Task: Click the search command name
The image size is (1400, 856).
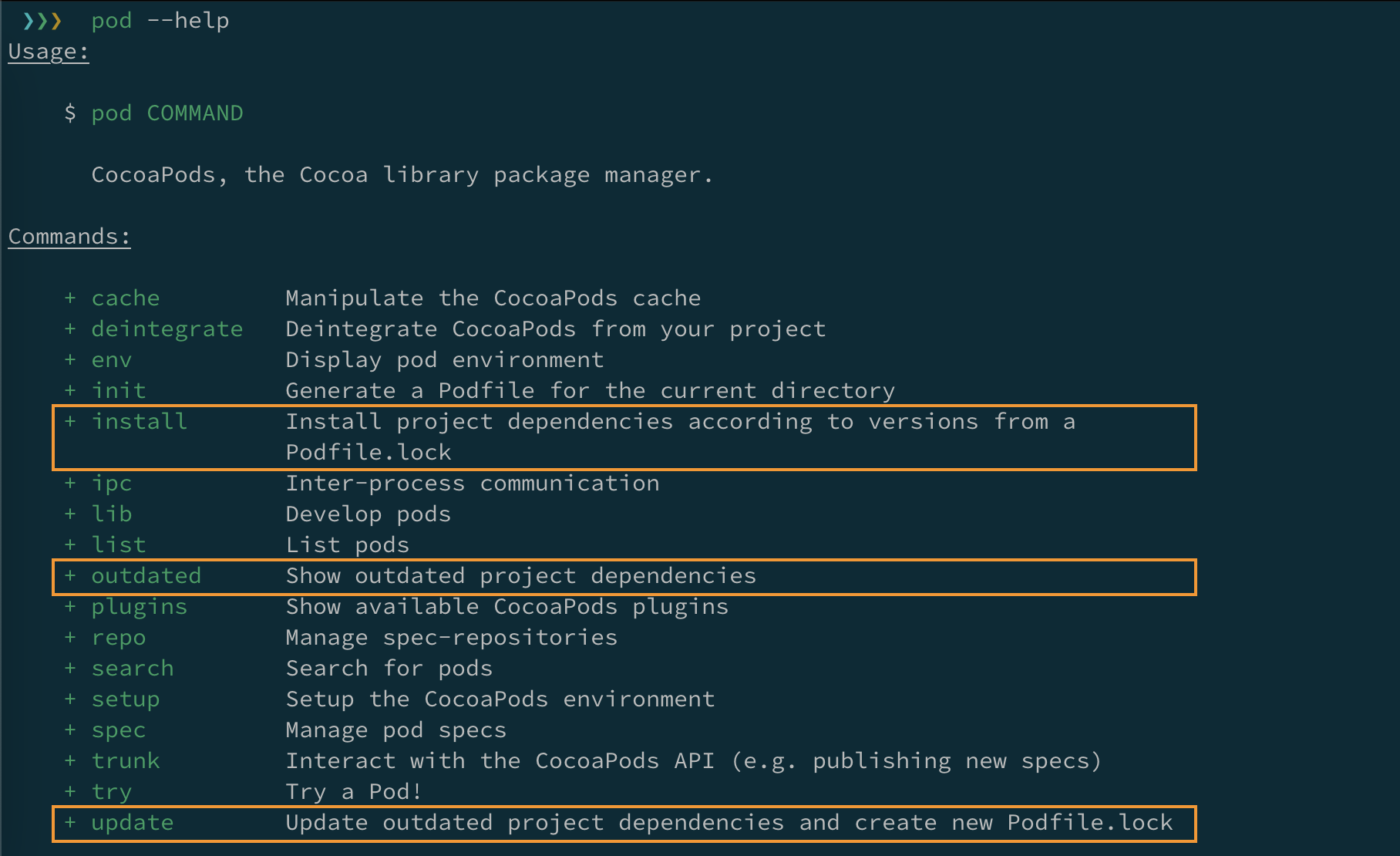Action: (133, 668)
